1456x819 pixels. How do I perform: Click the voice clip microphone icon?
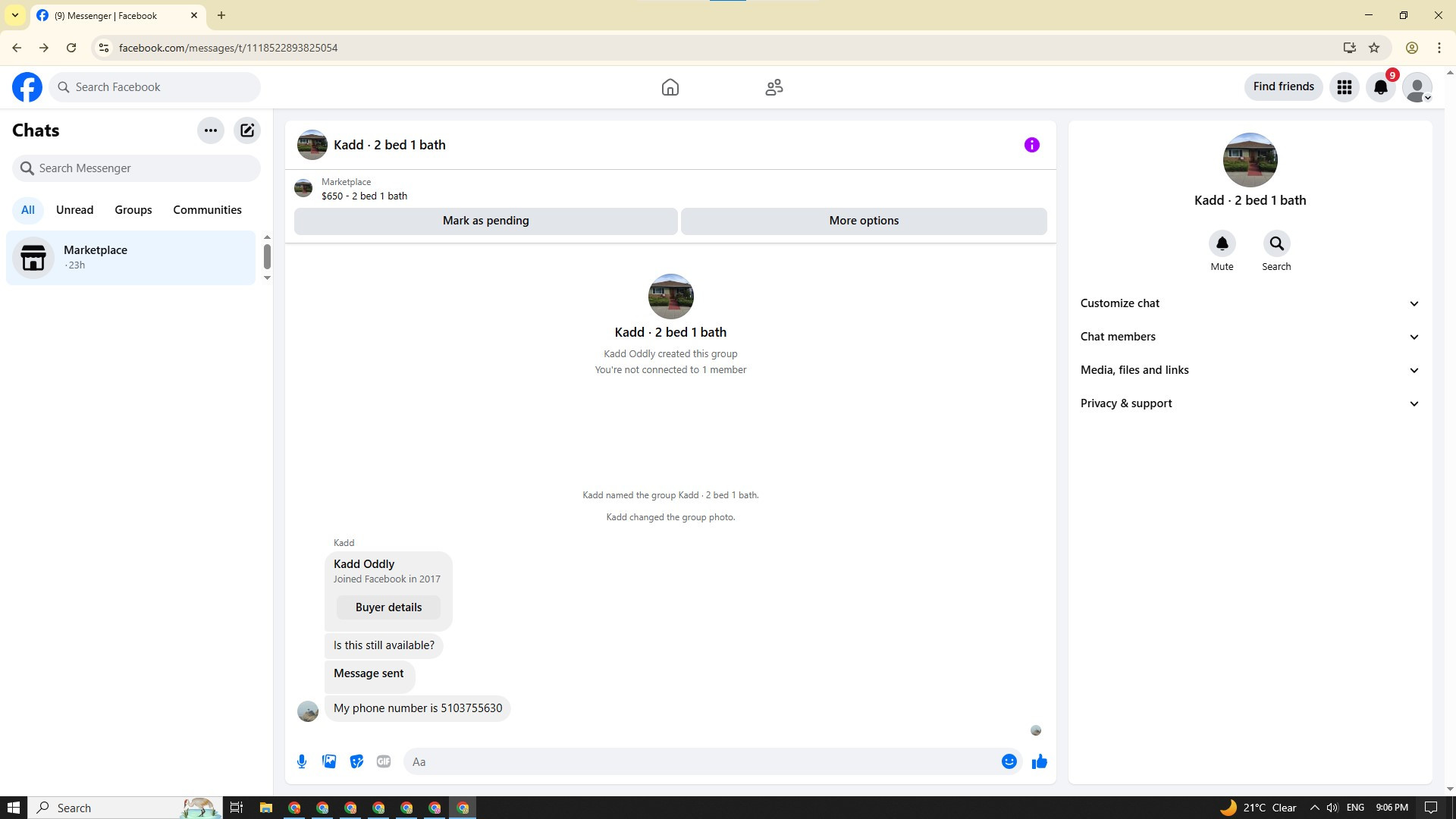(x=302, y=761)
